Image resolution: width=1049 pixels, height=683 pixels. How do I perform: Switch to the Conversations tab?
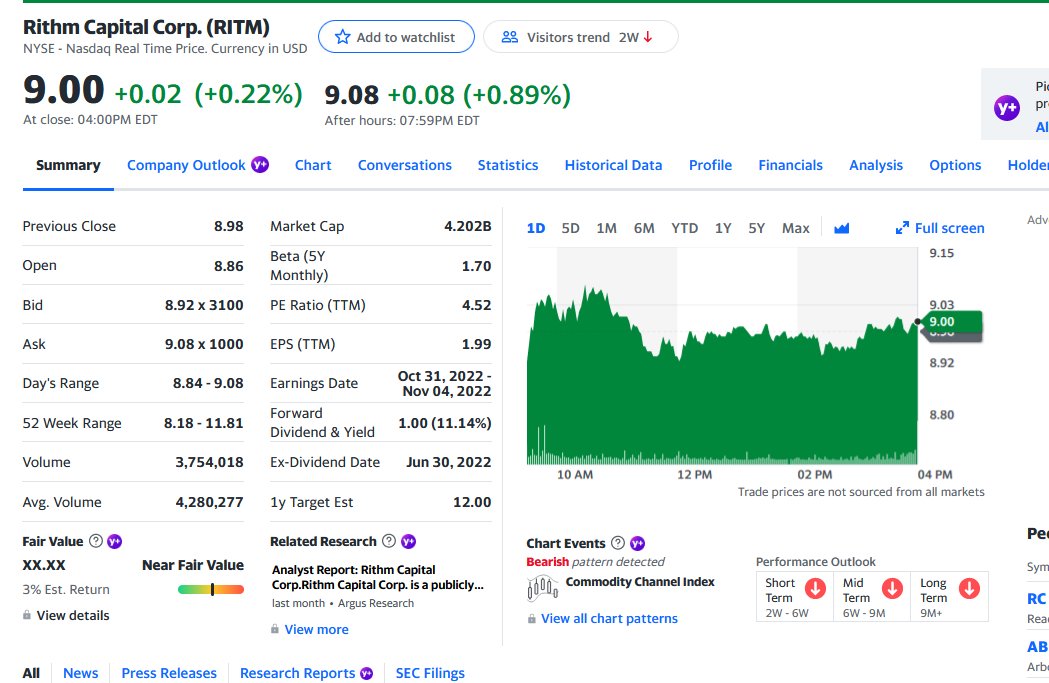[x=405, y=165]
